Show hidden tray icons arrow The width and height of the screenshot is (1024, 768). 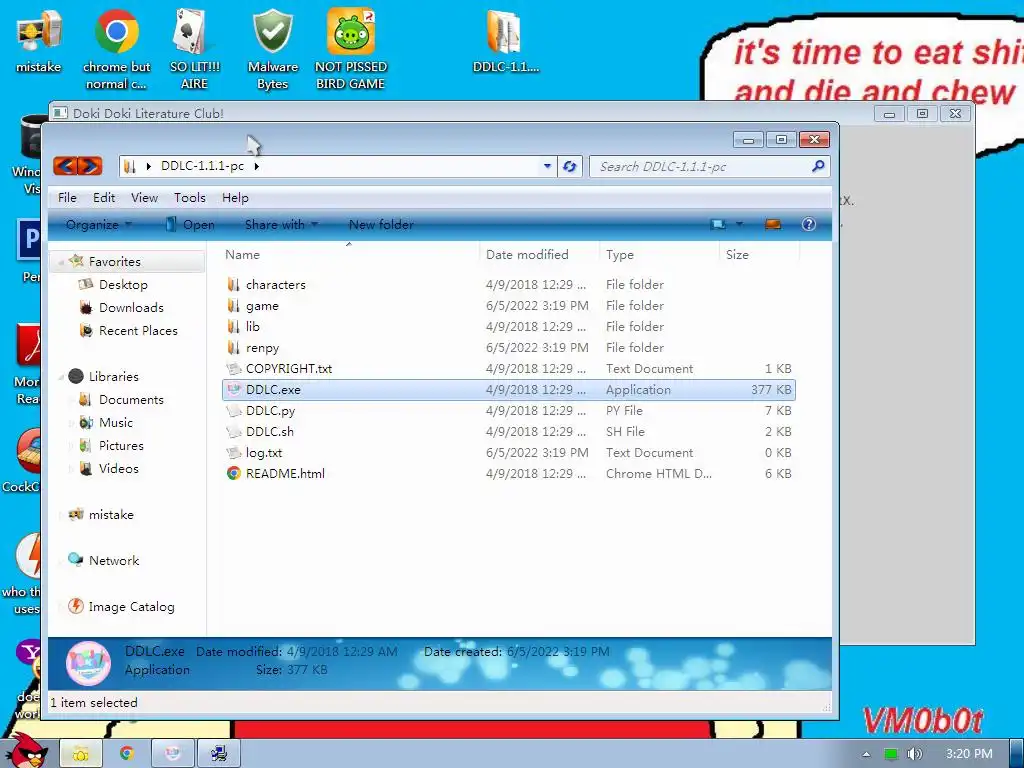[x=866, y=754]
